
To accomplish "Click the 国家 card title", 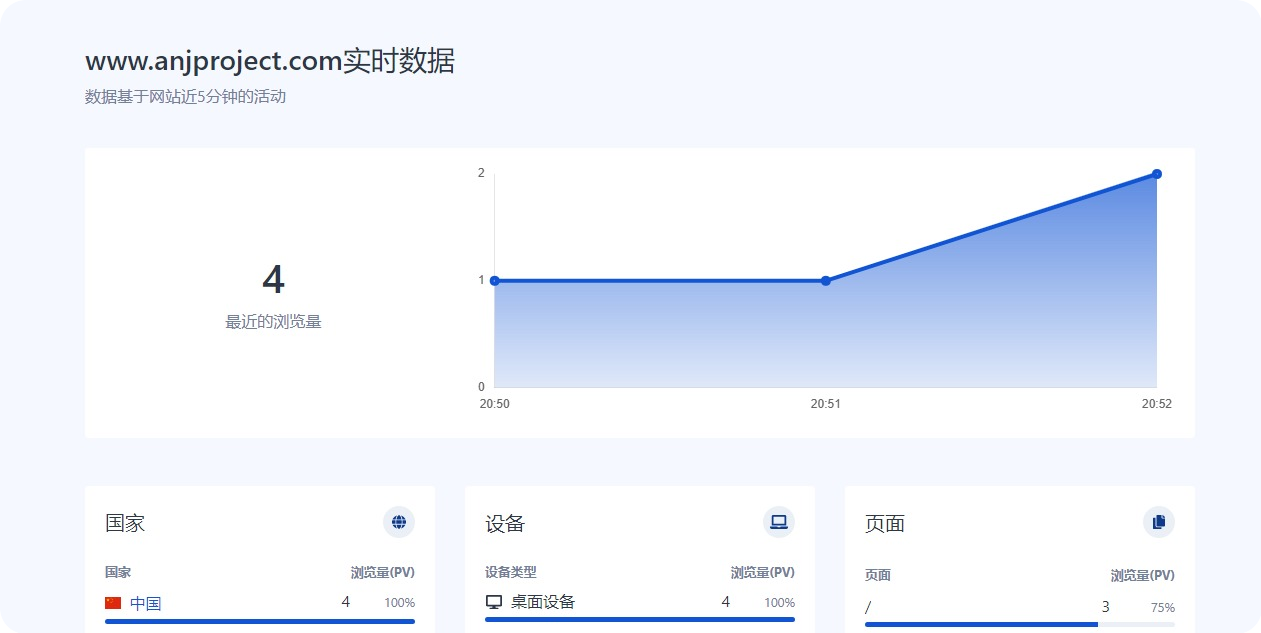I will point(125,523).
